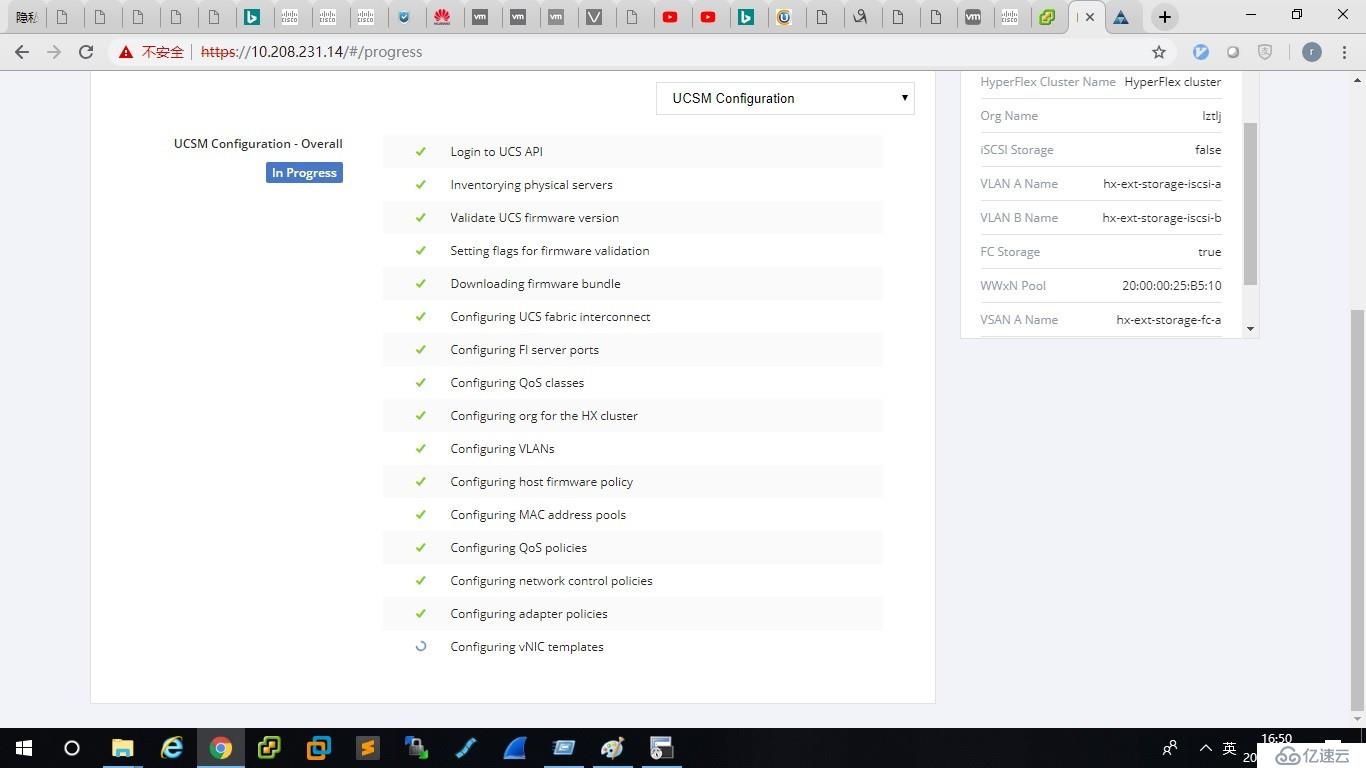Switch the 英 input method indicator

pos(1230,748)
